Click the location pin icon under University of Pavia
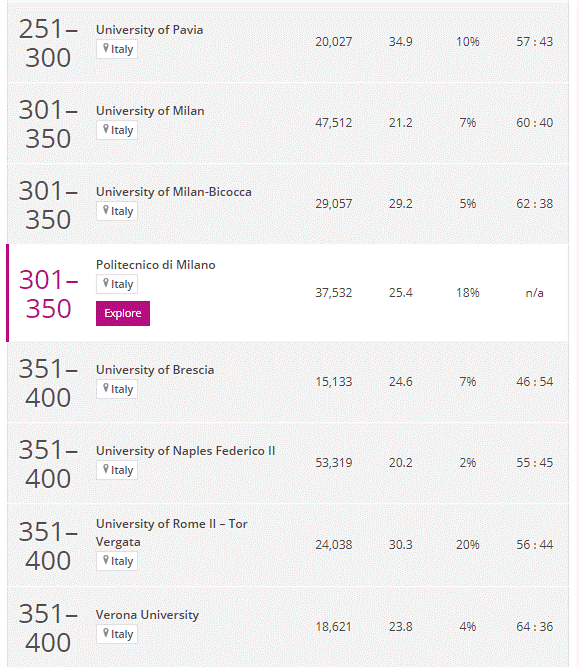The image size is (579, 668). point(106,48)
